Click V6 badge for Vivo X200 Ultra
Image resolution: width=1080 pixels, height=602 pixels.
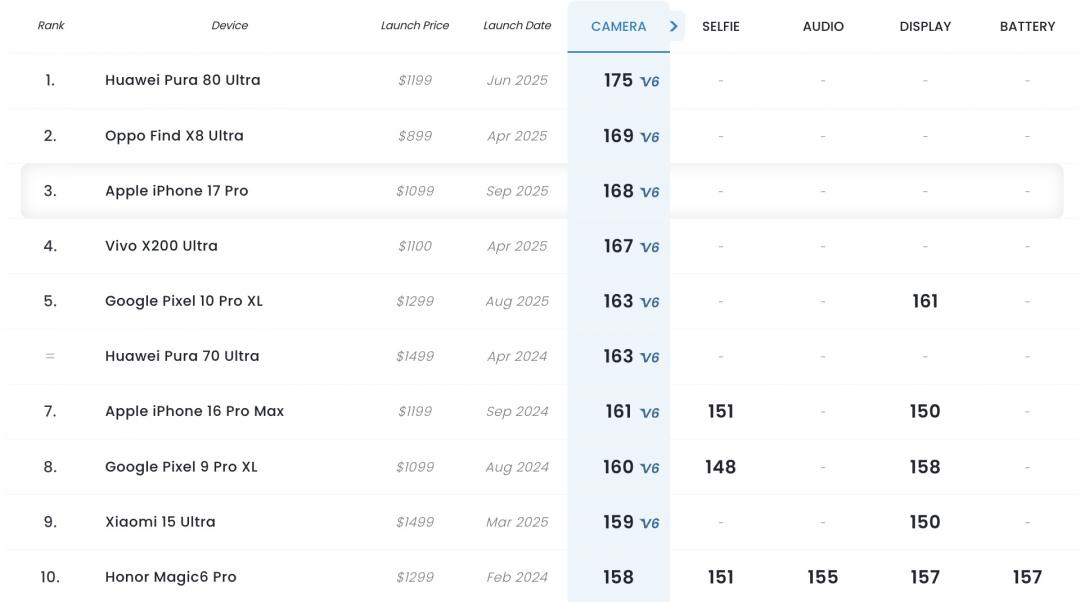point(650,247)
